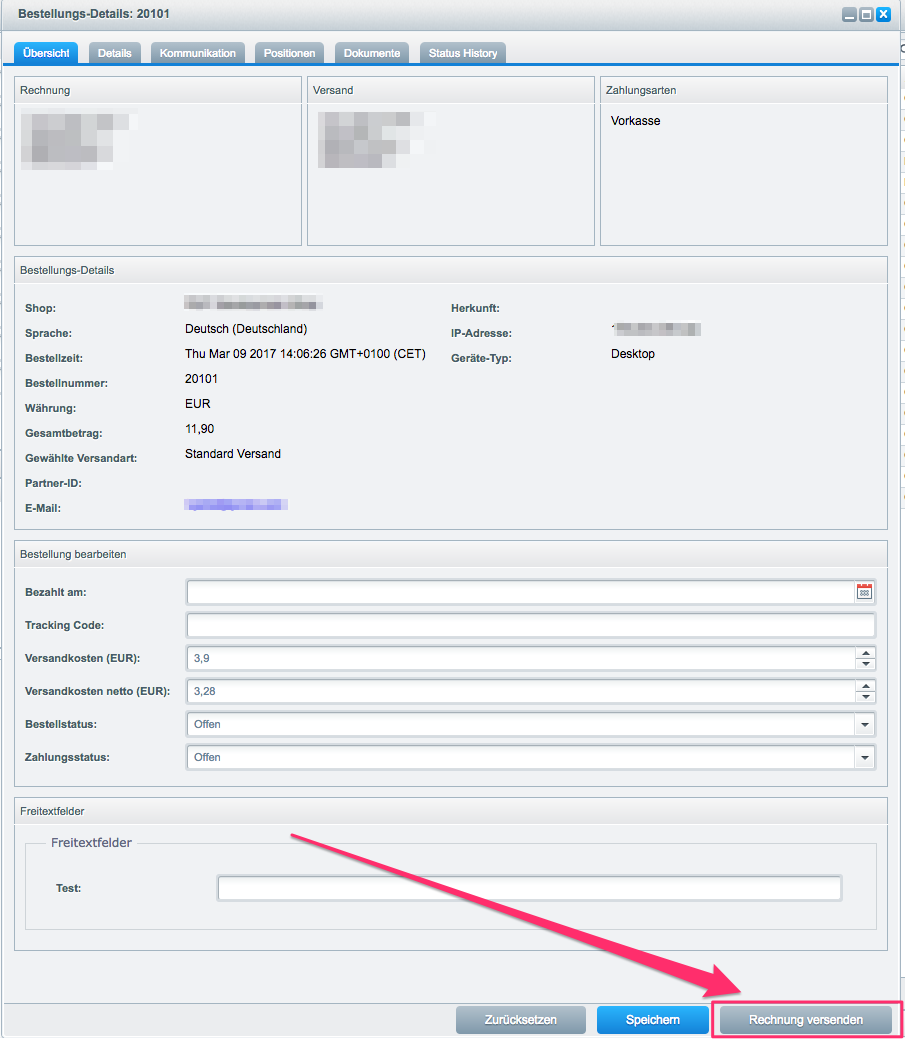Image resolution: width=905 pixels, height=1039 pixels.
Task: Click the Versandkosten (EUR) value field
Action: [521, 658]
